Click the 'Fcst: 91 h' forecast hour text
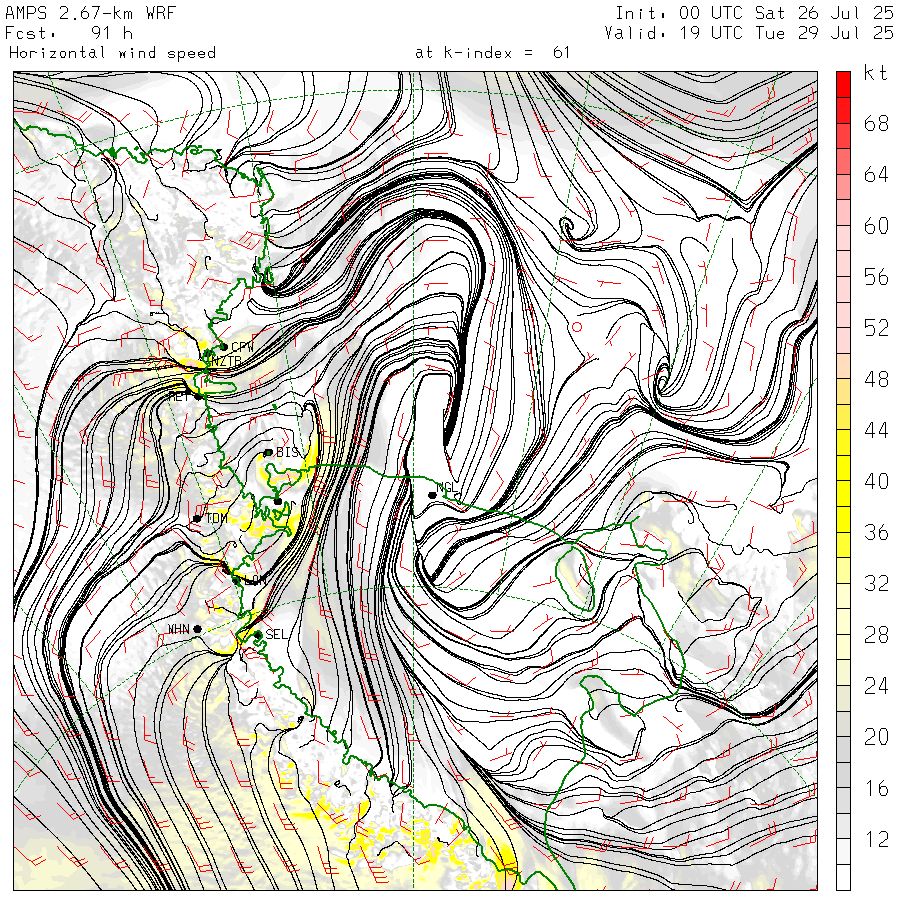Screen dimensions: 900x900 69,33
